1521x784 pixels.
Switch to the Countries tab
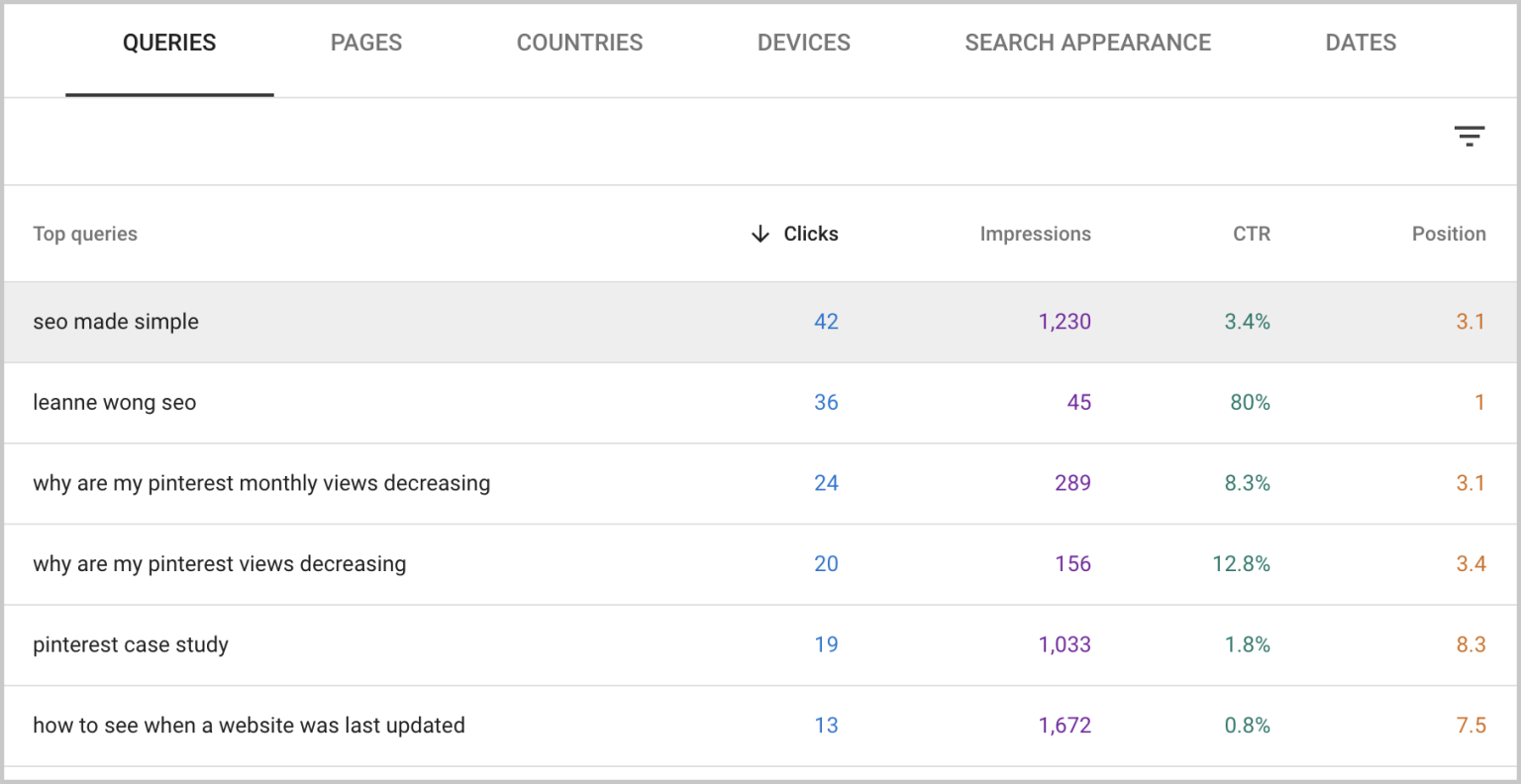click(579, 43)
